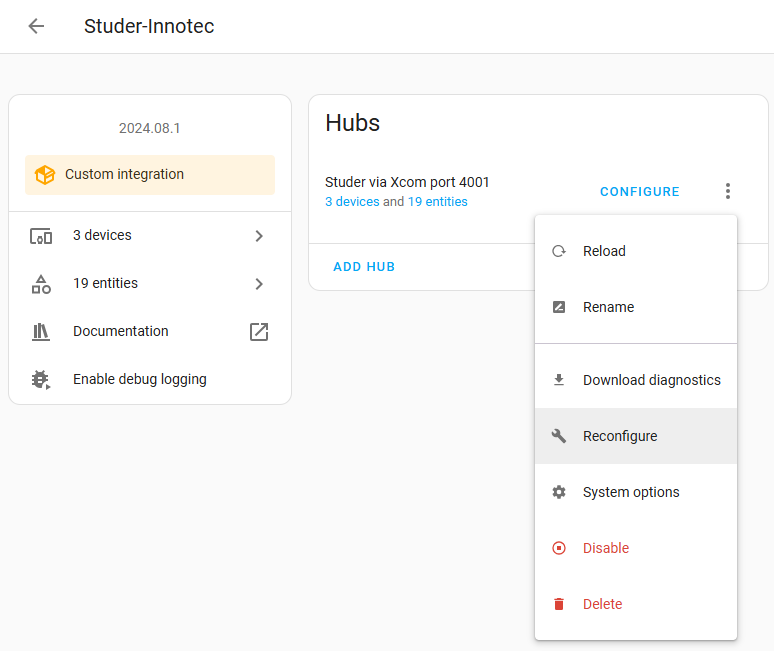This screenshot has width=774, height=651.
Task: Click the shapes icon beside 19 entities
Action: tap(41, 284)
